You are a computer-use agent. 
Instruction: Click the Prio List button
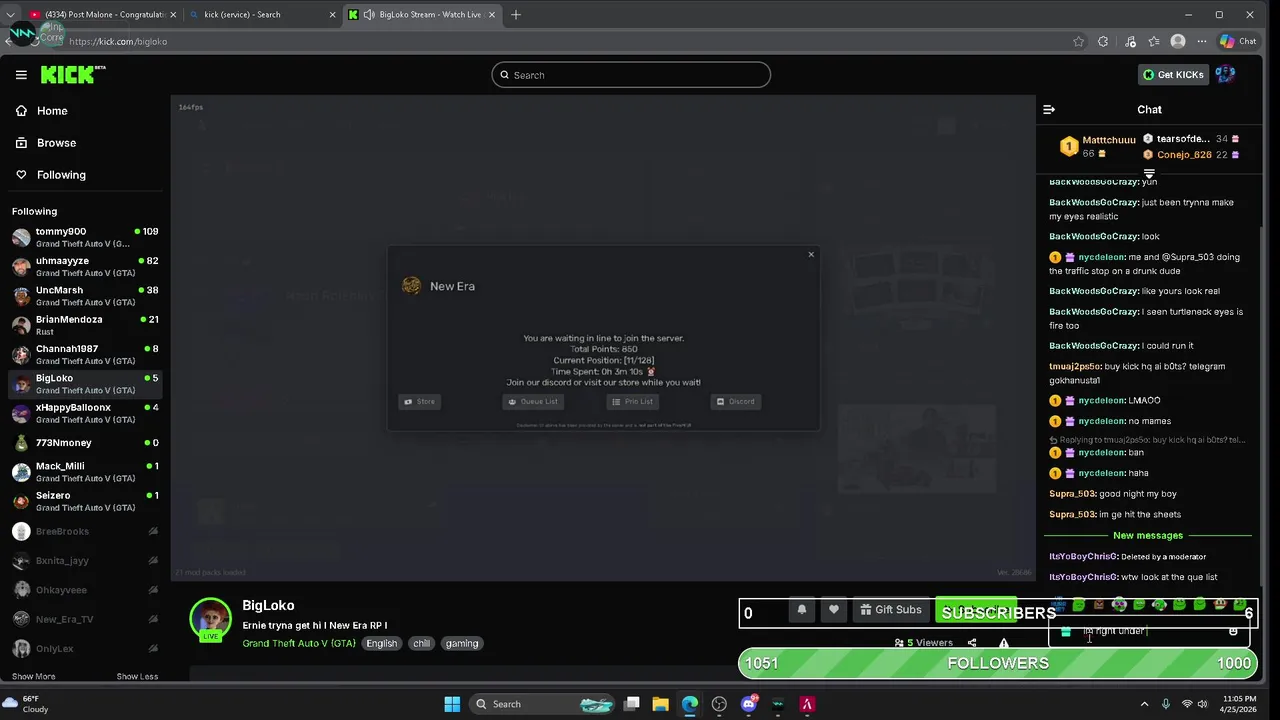[632, 401]
